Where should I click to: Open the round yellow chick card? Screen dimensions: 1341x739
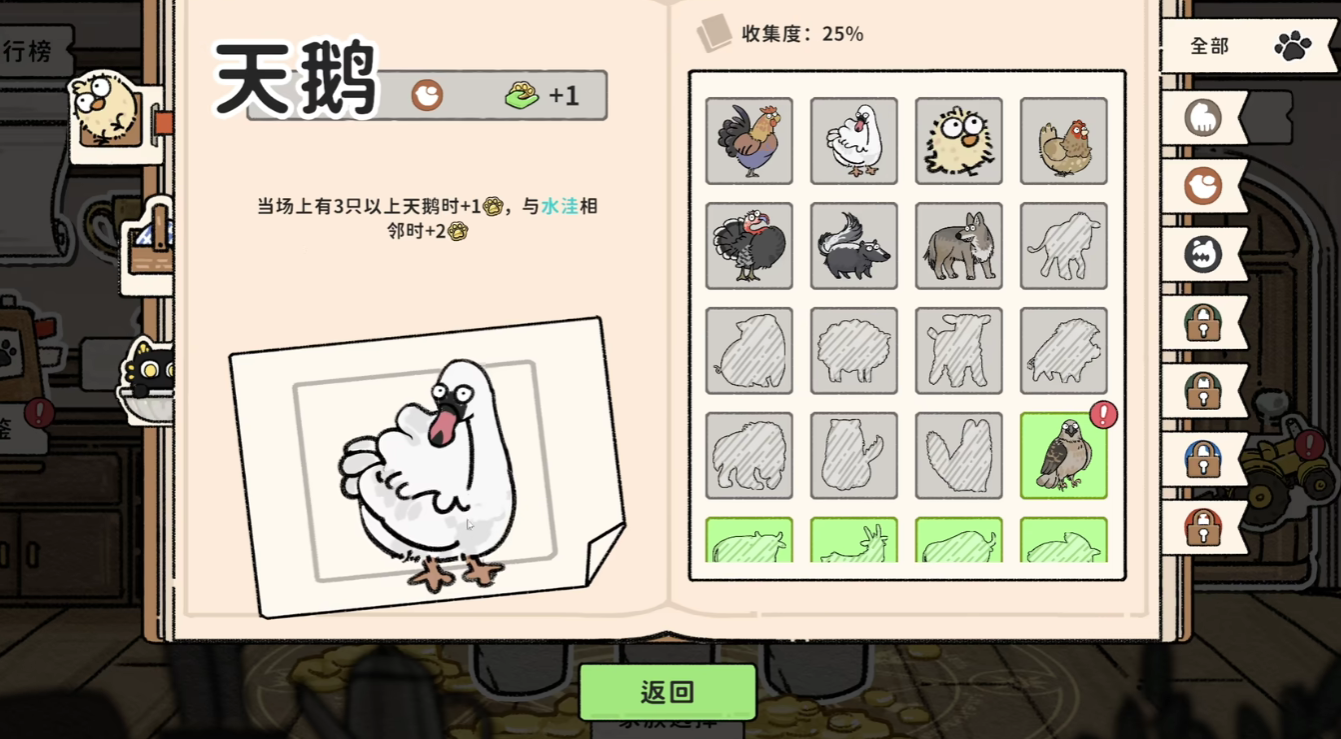point(959,141)
